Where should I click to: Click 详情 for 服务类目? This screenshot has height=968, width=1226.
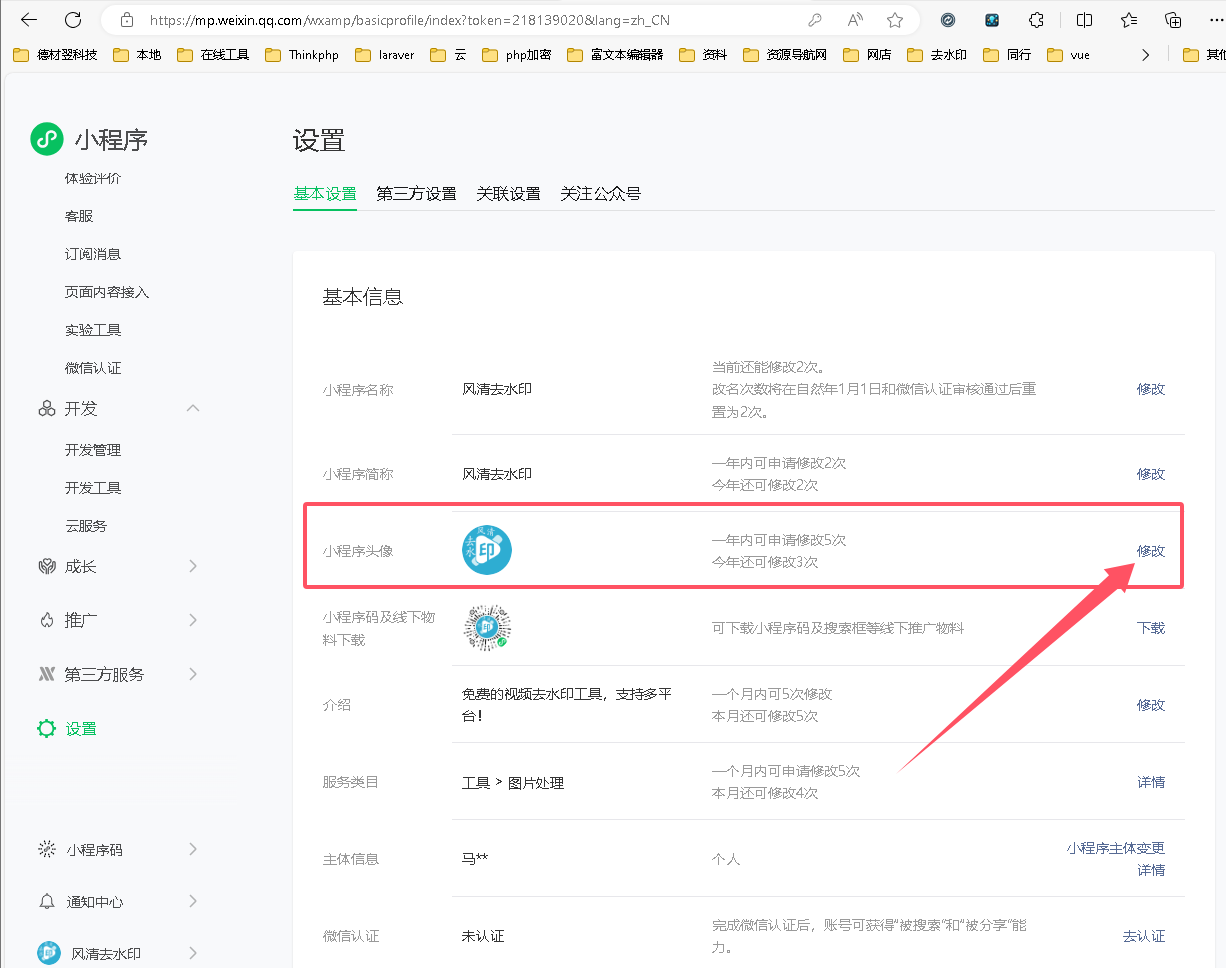(1151, 782)
